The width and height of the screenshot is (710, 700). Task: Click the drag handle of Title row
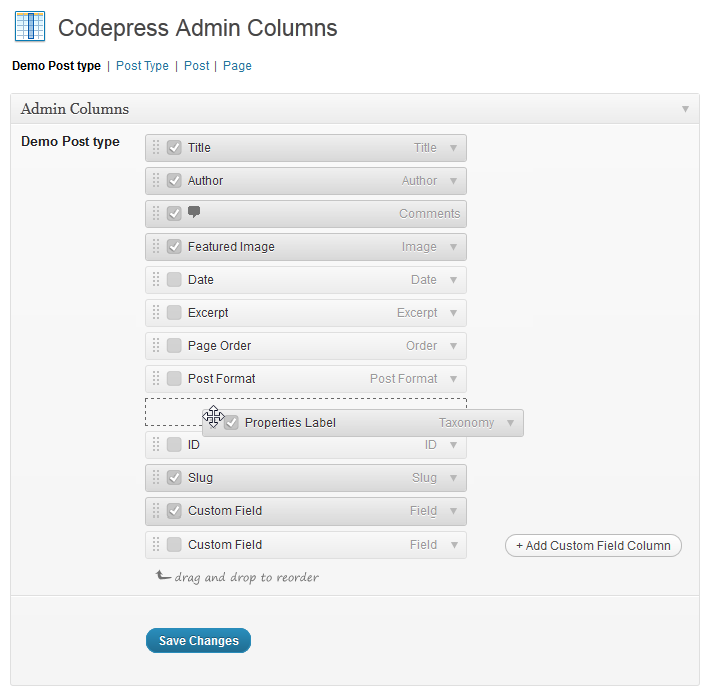tap(156, 147)
